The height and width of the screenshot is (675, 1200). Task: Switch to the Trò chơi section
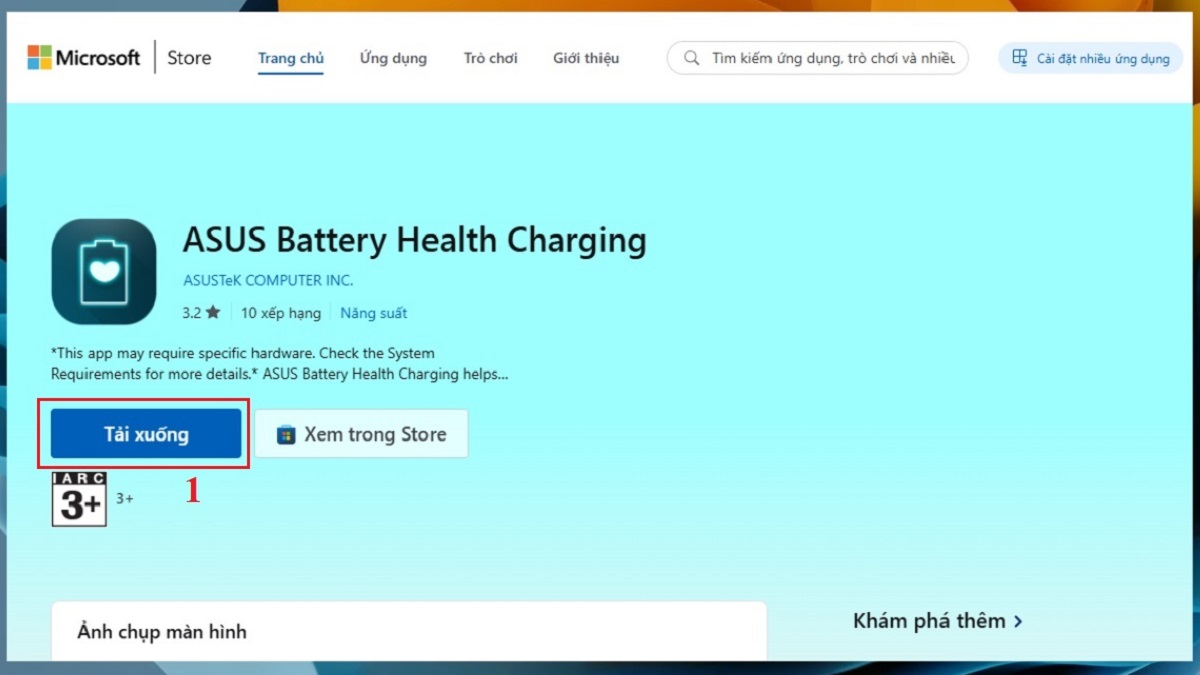(490, 58)
